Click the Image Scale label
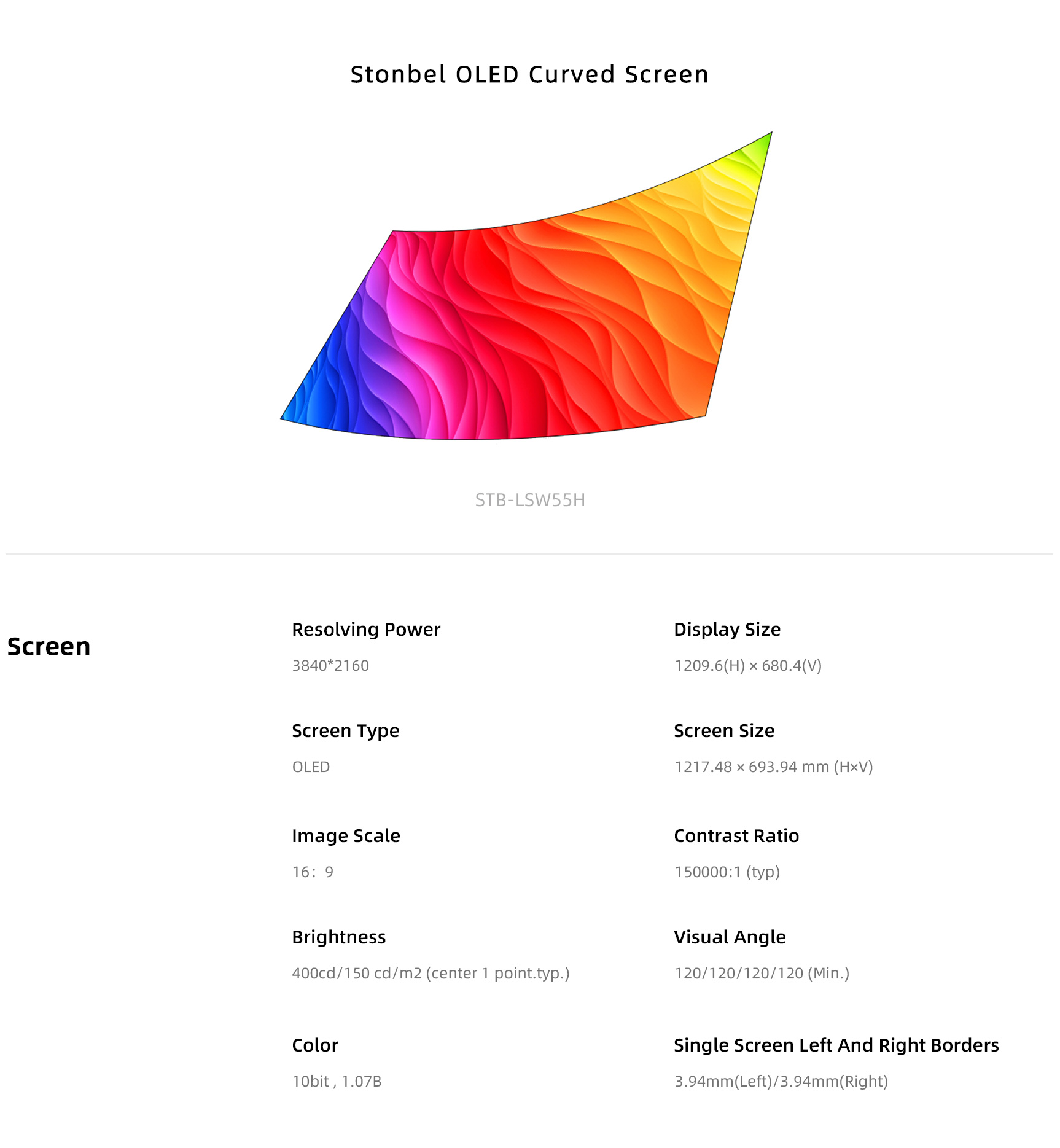Image resolution: width=1060 pixels, height=1148 pixels. [346, 836]
